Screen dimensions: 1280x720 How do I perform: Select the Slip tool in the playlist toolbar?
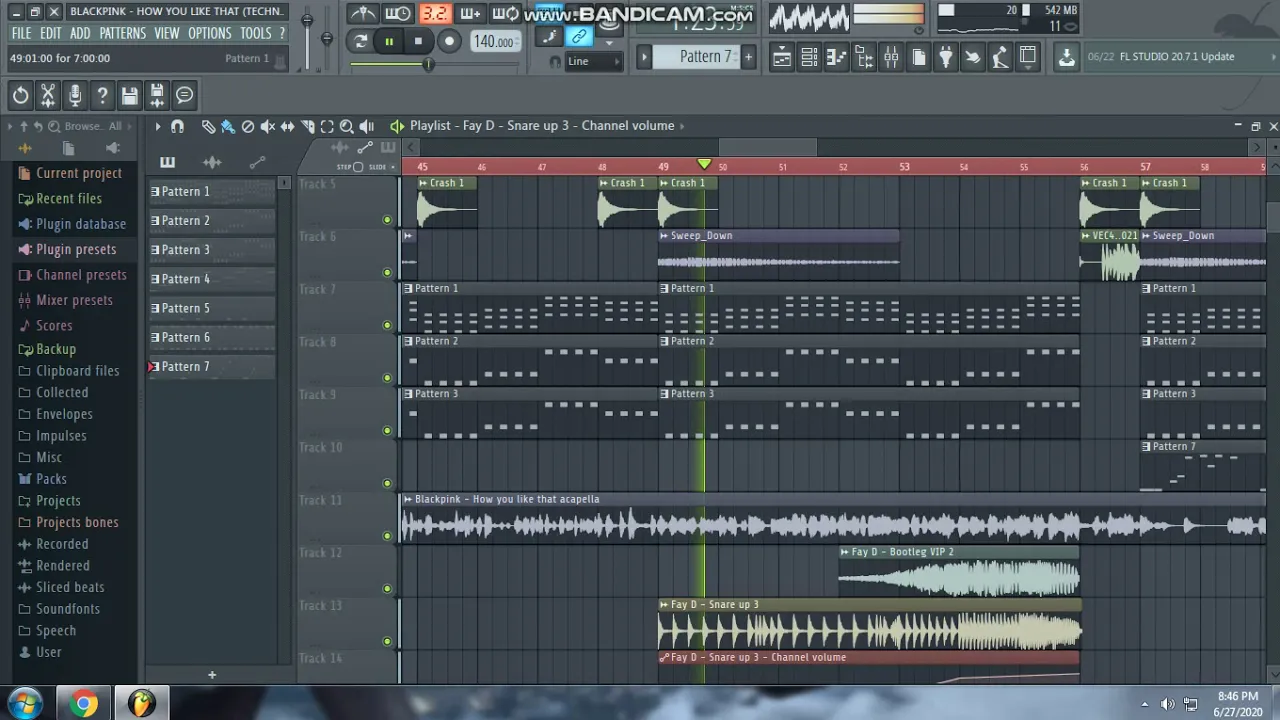click(287, 126)
